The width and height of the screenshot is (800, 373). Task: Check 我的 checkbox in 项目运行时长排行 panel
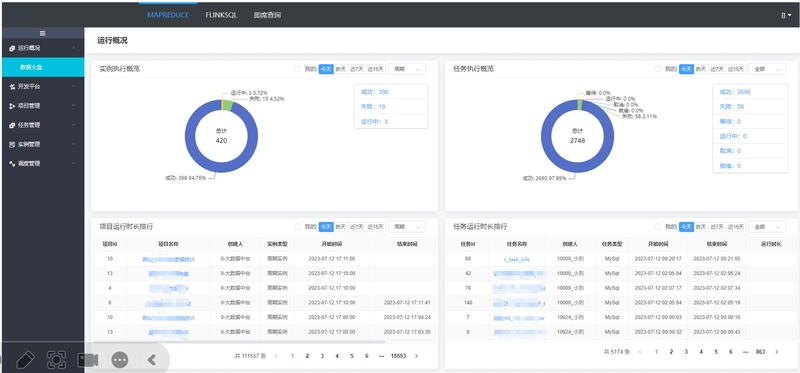[x=297, y=227]
